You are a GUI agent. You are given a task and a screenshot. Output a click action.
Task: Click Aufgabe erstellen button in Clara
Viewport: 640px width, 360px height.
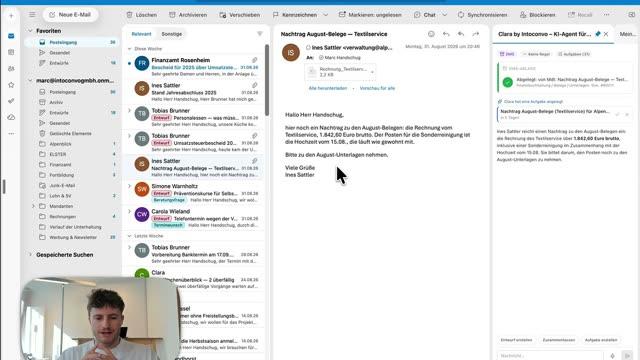(601, 340)
